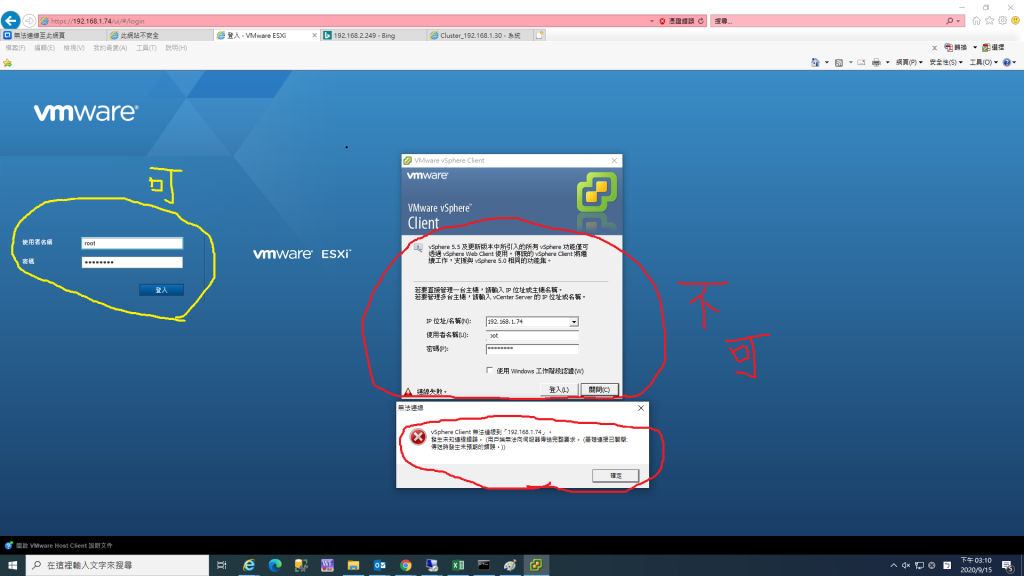Click 確定 OK button in error dialog
This screenshot has height=576, width=1024.
(x=615, y=475)
